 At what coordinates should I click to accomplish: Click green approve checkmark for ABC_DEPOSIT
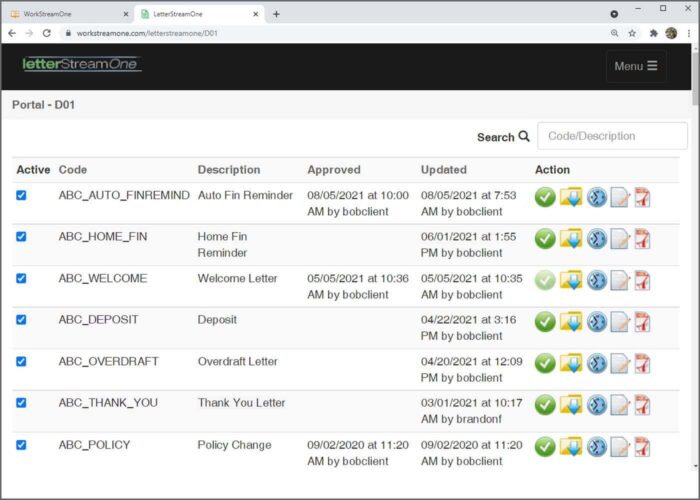545,322
